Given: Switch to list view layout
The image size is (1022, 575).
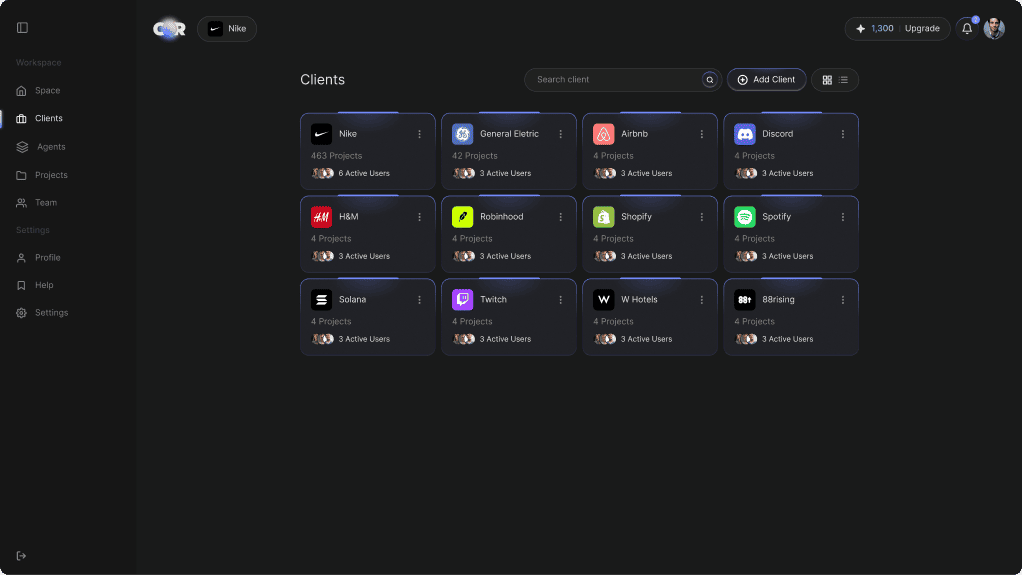Looking at the screenshot, I should coord(844,80).
